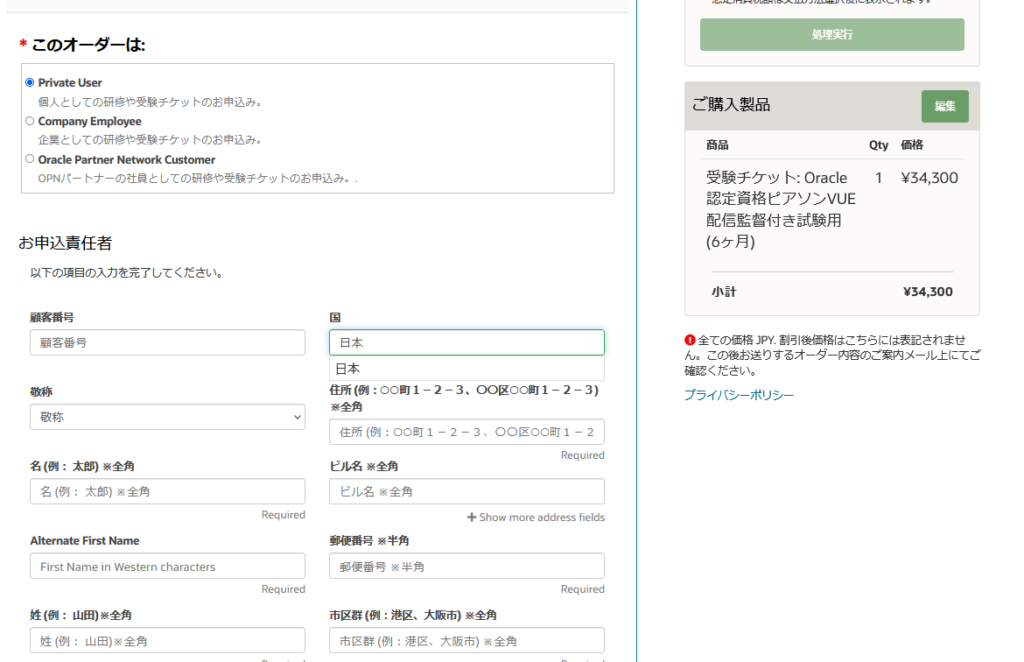Click the red alert icon near price notice
This screenshot has width=1024, height=662.
(690, 341)
